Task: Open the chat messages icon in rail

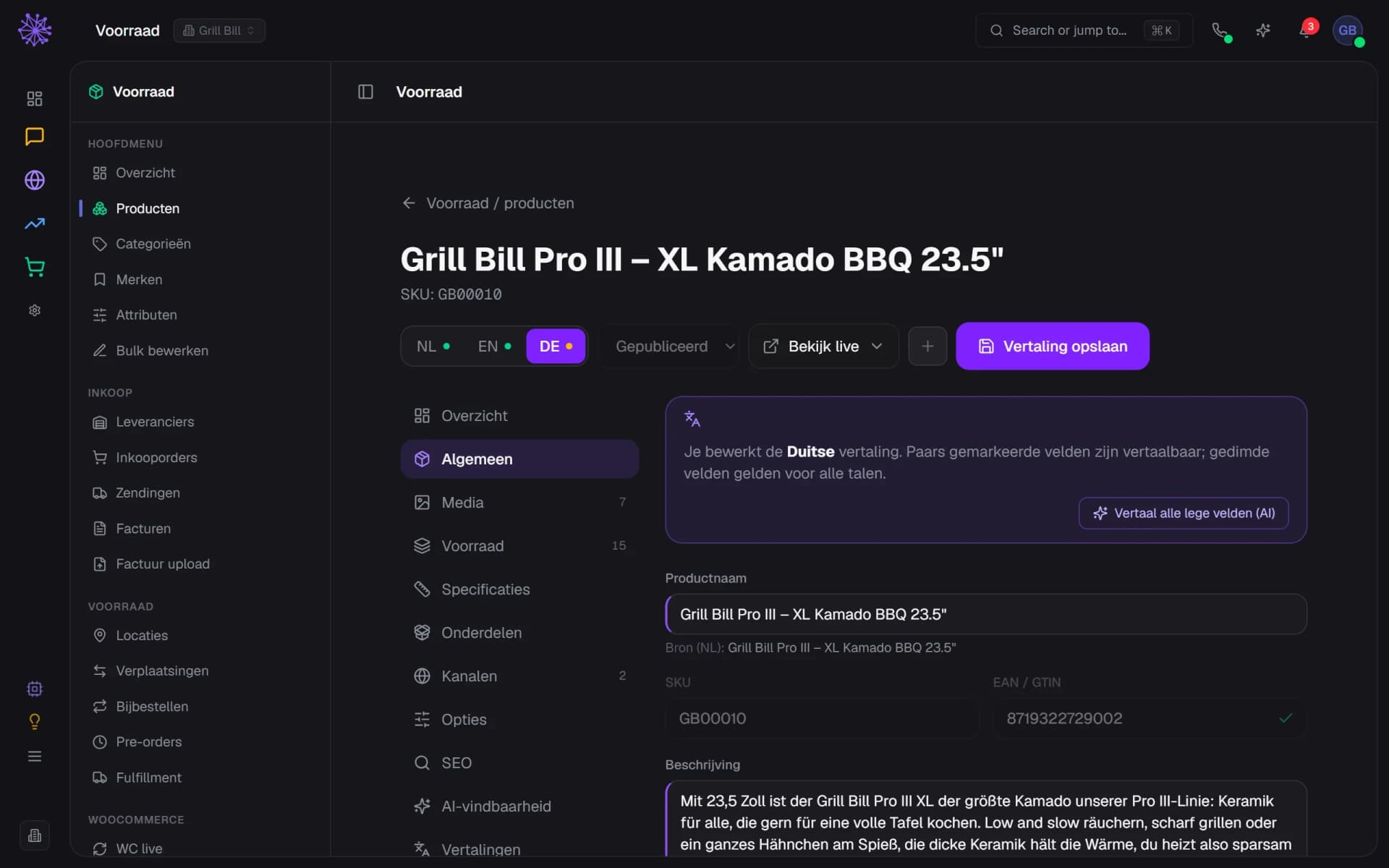Action: pyautogui.click(x=35, y=136)
